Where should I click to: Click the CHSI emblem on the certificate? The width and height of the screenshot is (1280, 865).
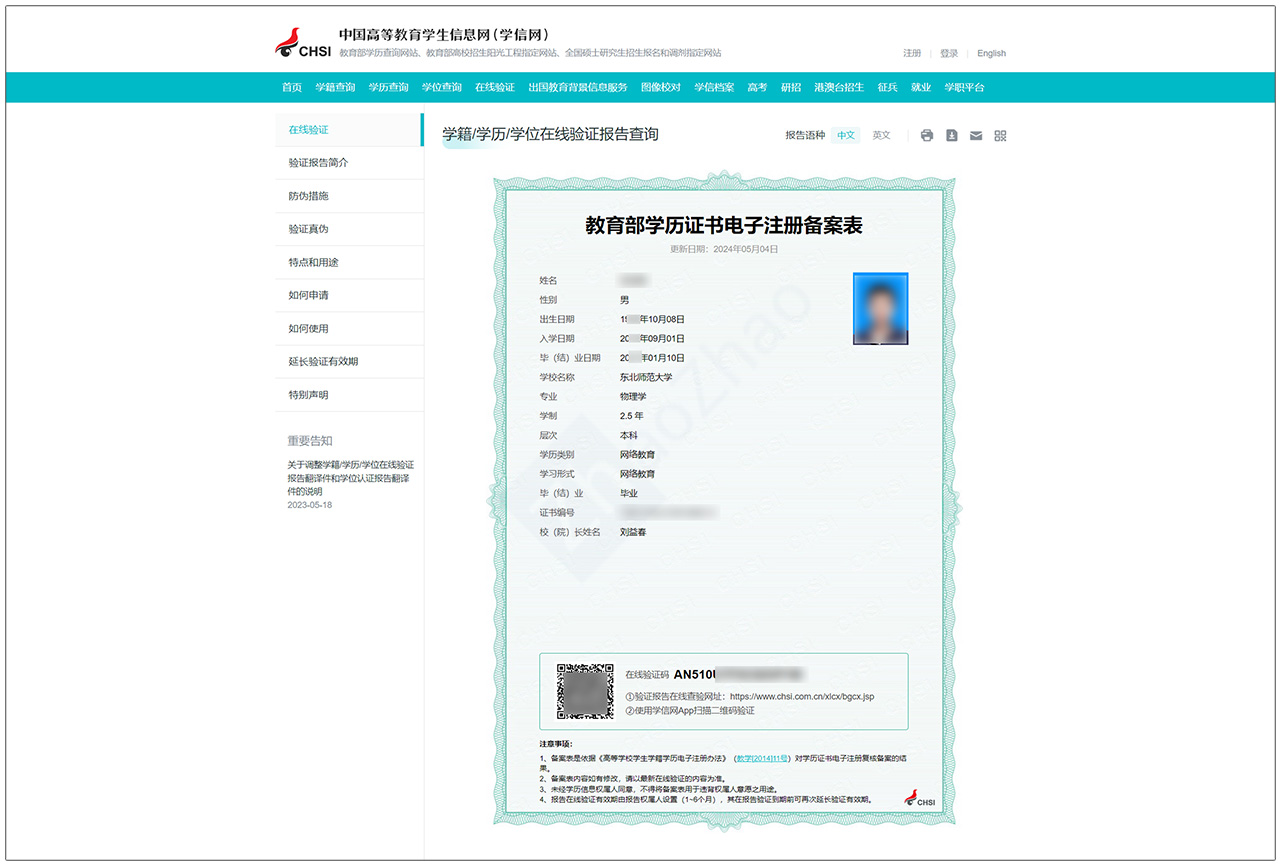(x=917, y=799)
